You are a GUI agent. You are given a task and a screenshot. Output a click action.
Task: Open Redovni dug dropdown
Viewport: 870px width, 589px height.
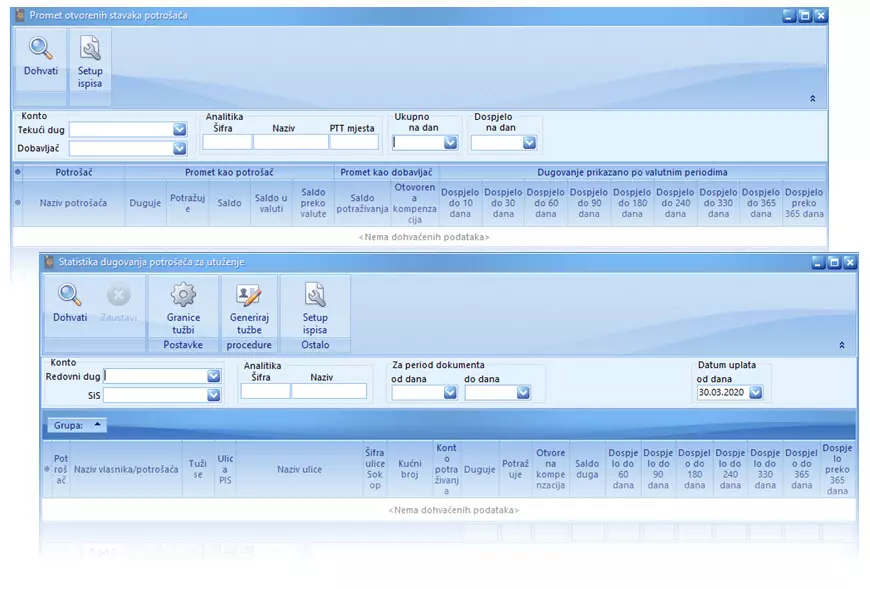click(213, 376)
